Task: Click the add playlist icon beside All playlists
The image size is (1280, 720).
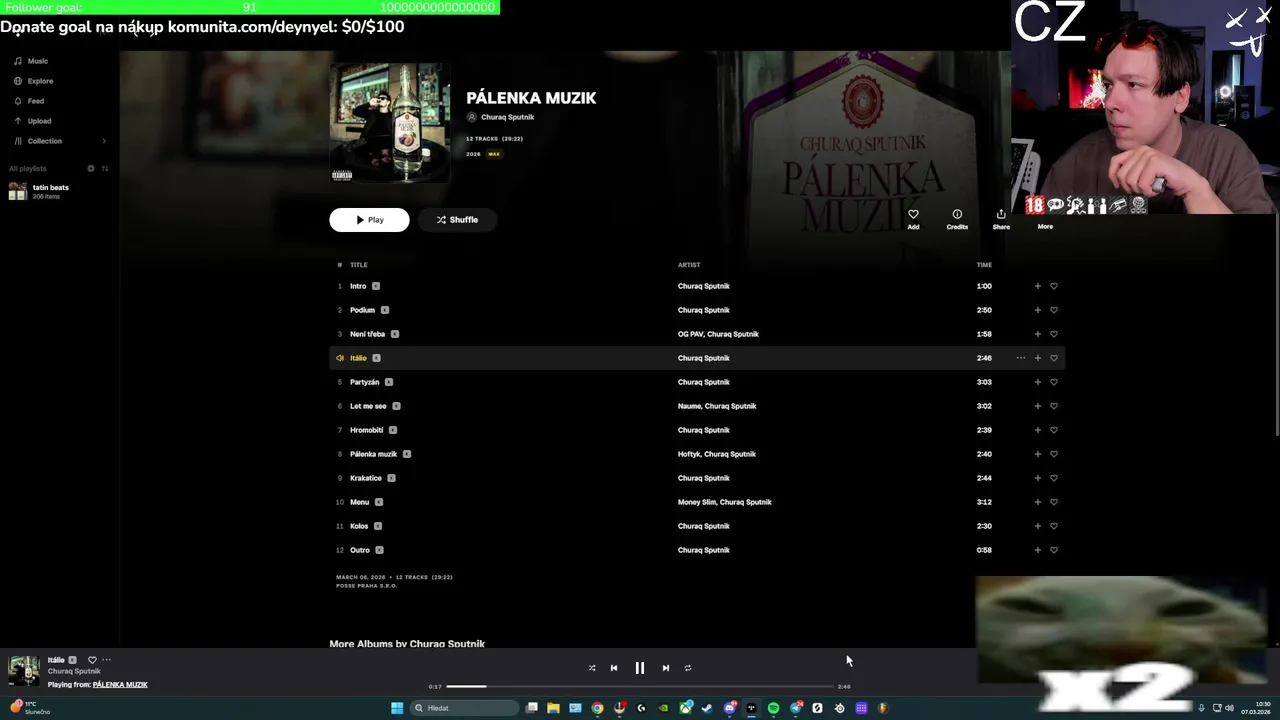Action: [x=91, y=168]
